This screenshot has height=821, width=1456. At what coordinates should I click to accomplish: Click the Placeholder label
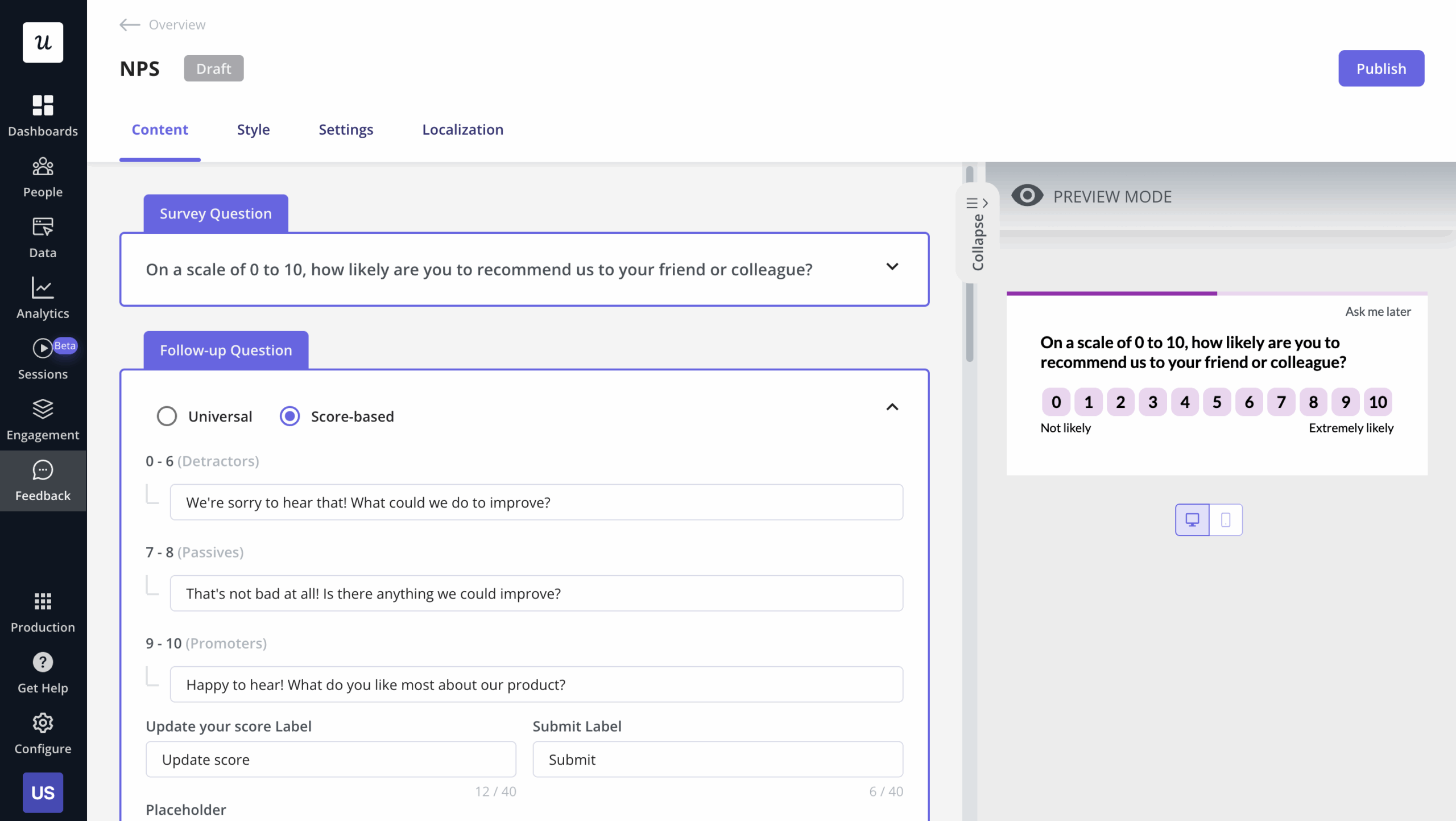[x=186, y=810]
